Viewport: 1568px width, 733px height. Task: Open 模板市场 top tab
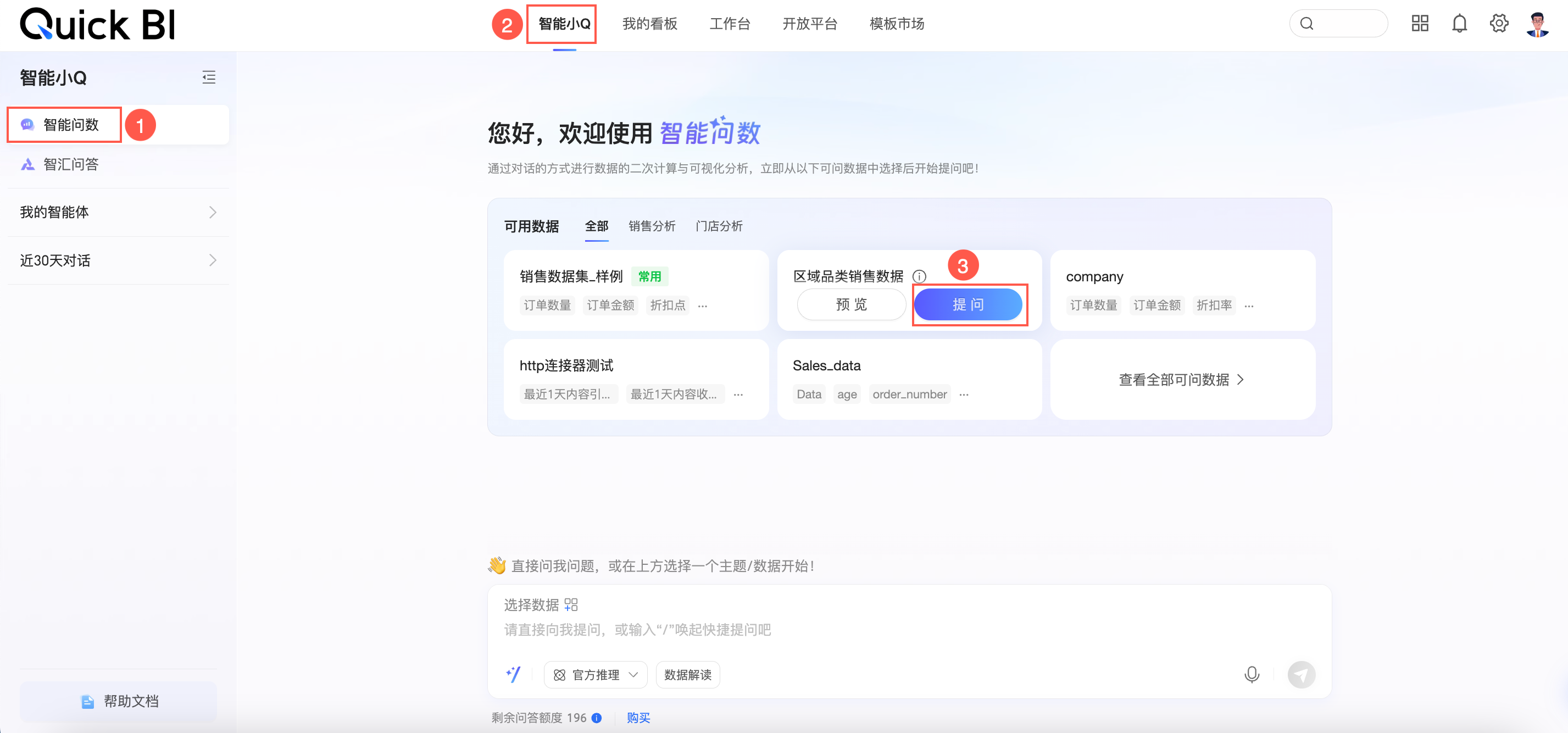[897, 24]
